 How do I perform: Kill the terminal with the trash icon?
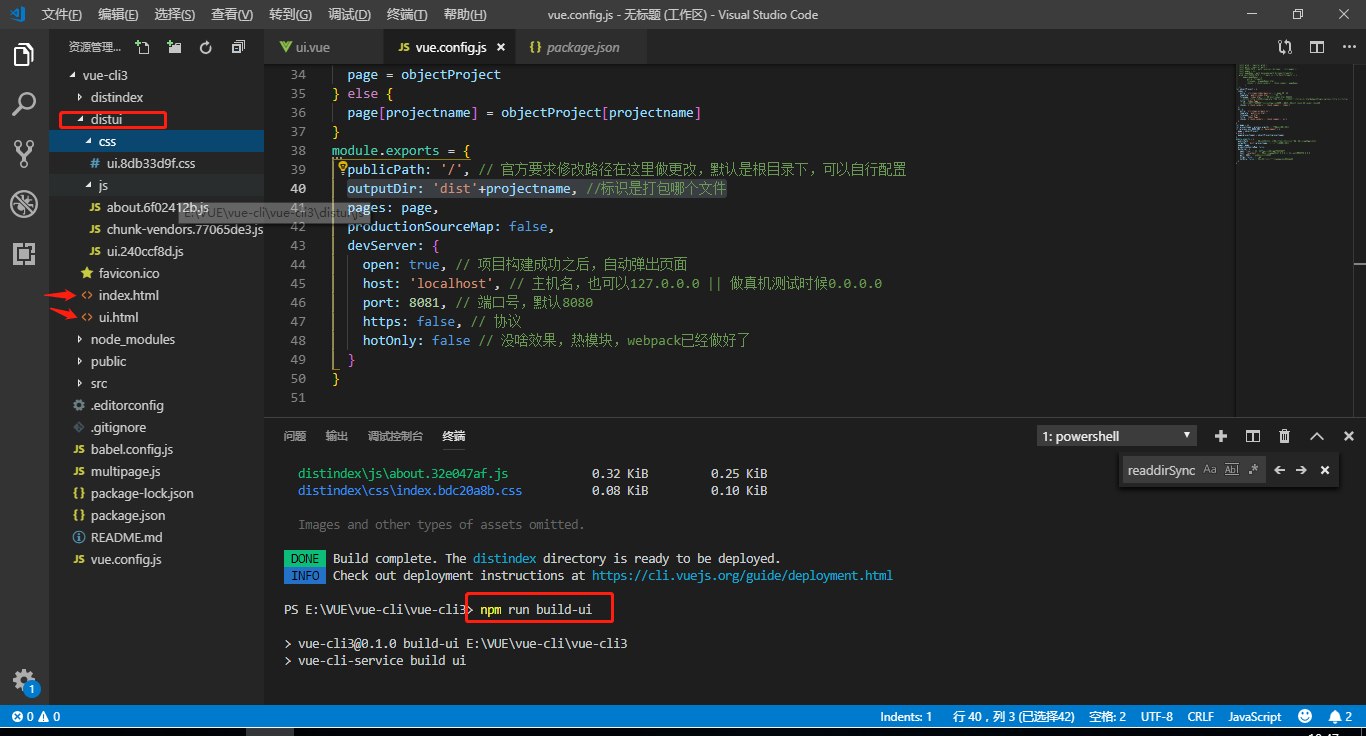pyautogui.click(x=1284, y=436)
